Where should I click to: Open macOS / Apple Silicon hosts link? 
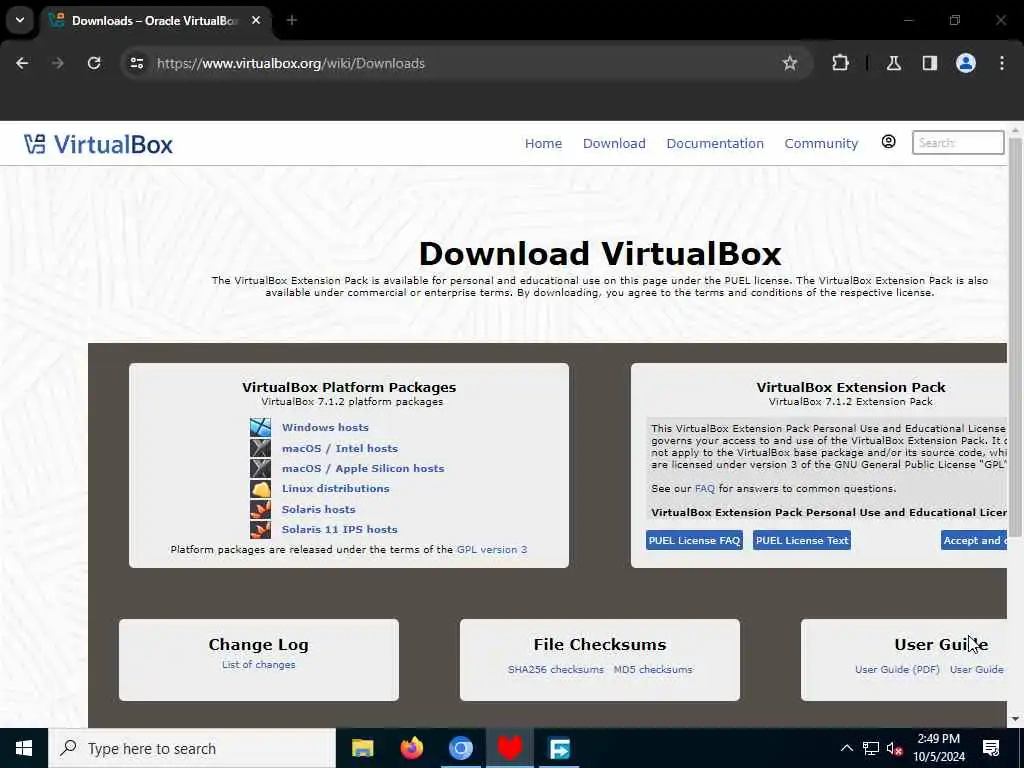tap(362, 468)
